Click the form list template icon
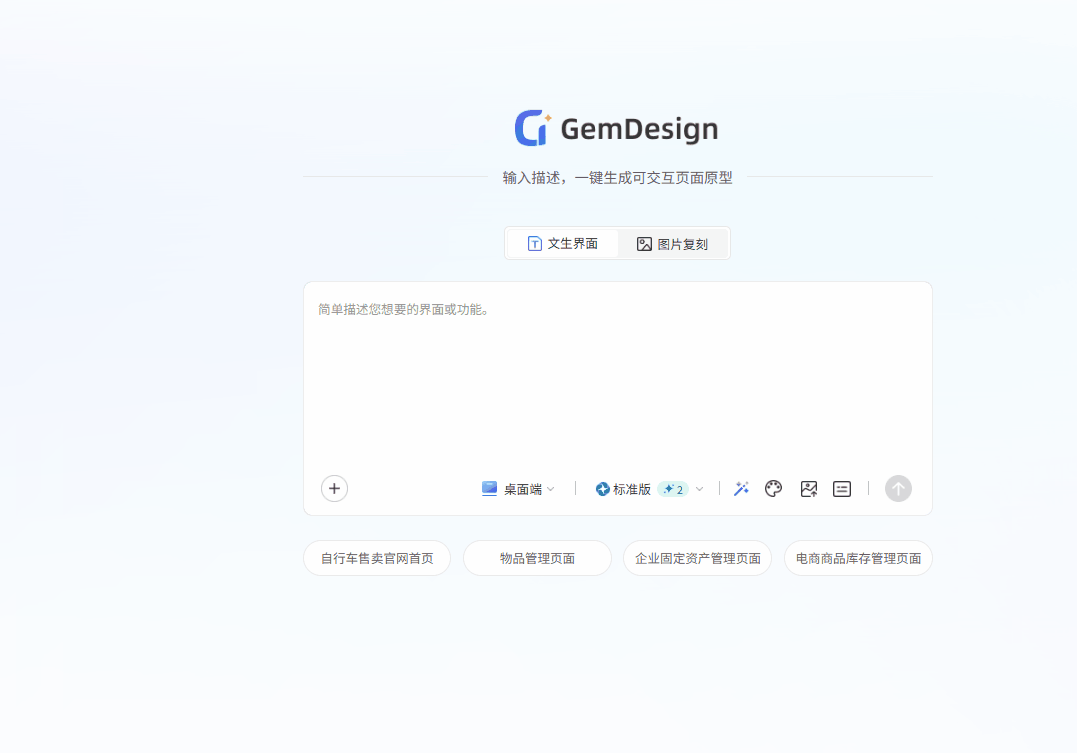The image size is (1077, 753). point(842,489)
